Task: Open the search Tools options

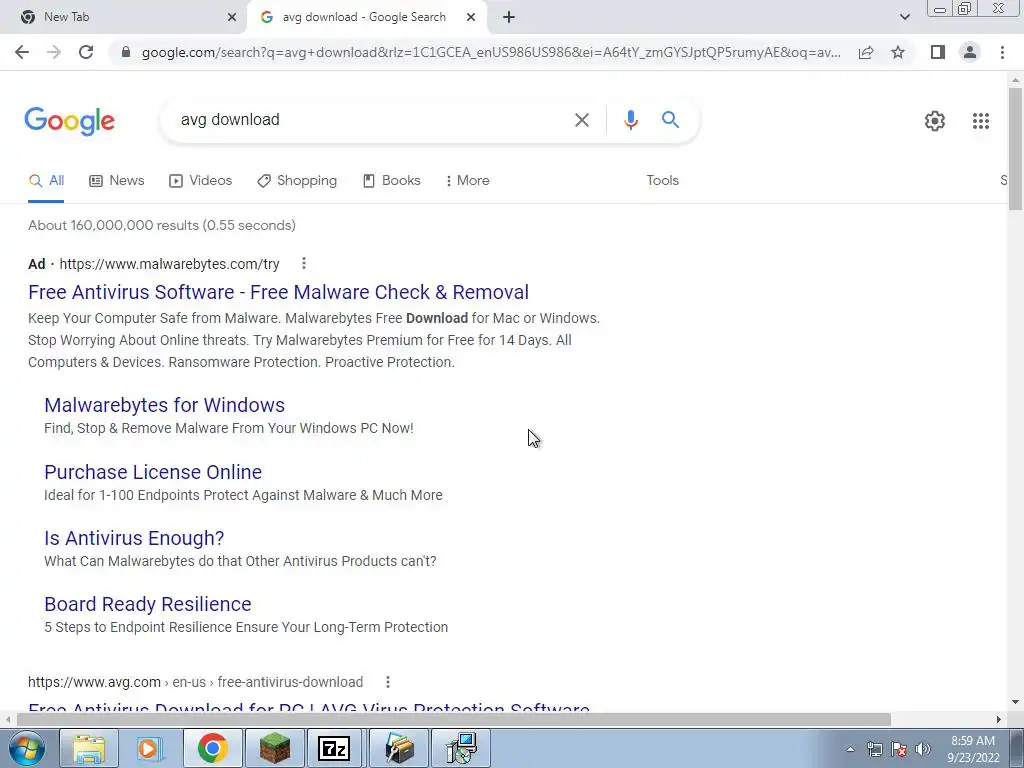Action: [662, 181]
